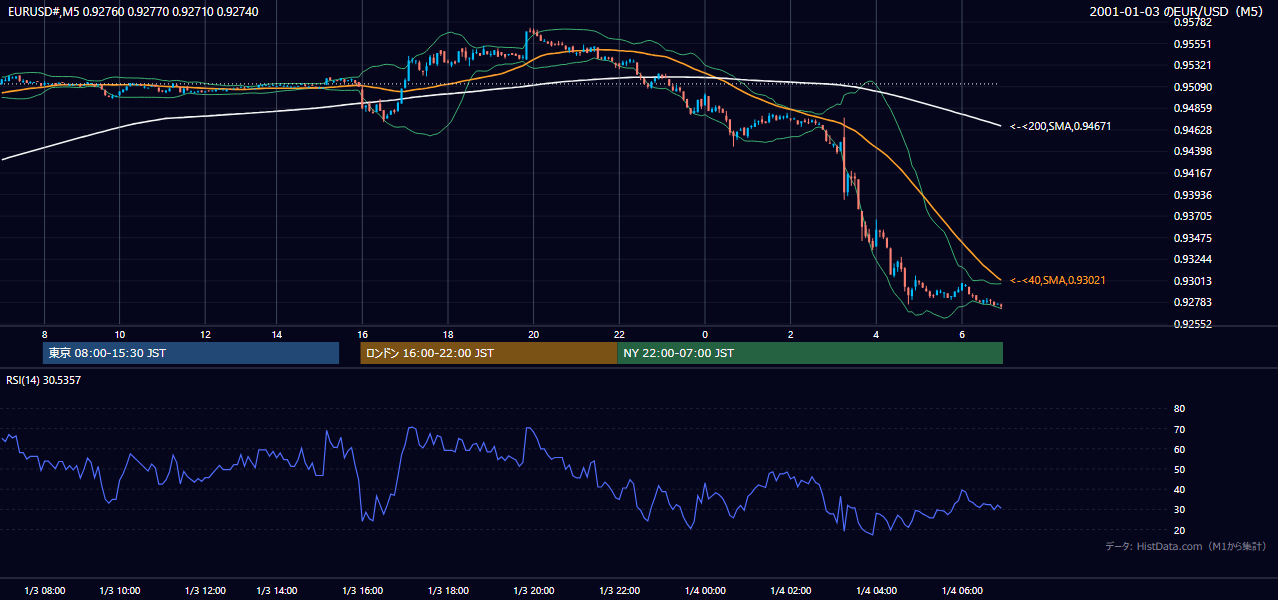Viewport: 1278px width, 600px height.
Task: Select the 40 SMA 0.93021 label
Action: click(1057, 281)
